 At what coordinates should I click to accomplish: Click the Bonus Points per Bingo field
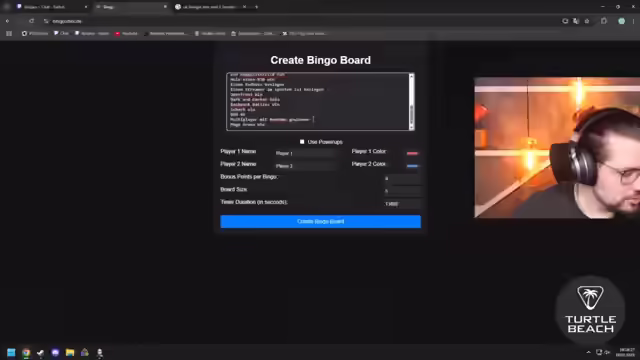(x=402, y=178)
